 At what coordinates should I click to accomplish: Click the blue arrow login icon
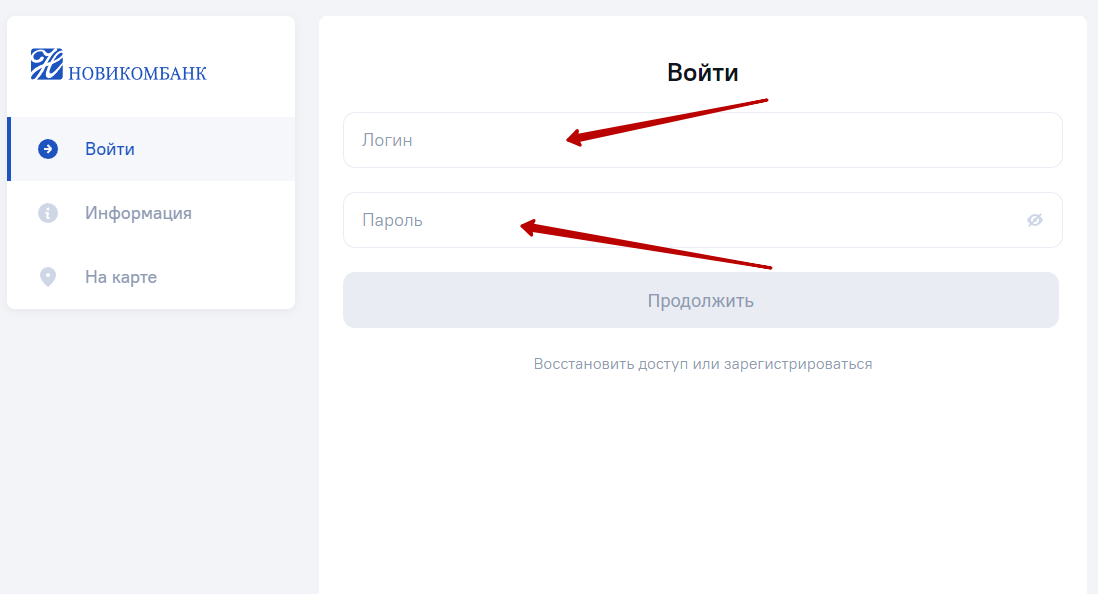pyautogui.click(x=48, y=149)
